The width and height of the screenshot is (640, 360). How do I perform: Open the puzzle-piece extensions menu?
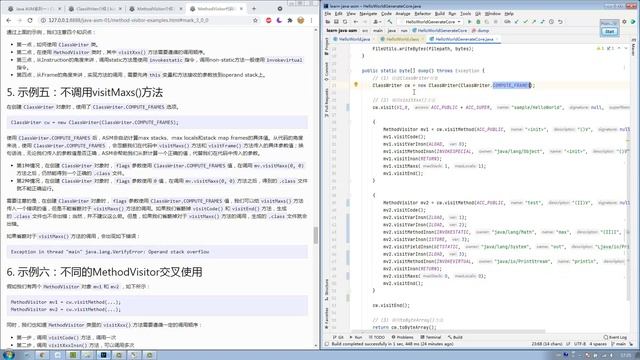[x=290, y=20]
